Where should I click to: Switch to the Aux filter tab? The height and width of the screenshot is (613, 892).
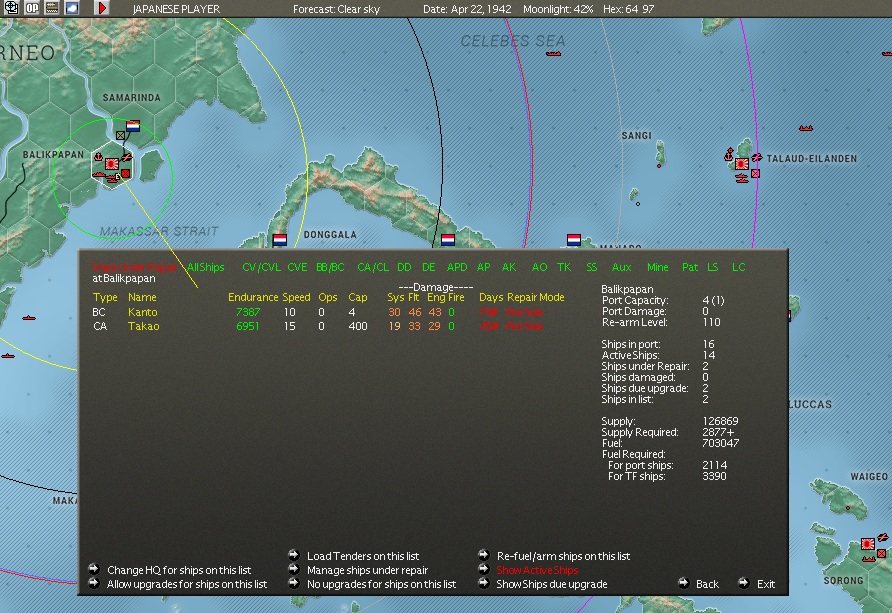tap(621, 267)
